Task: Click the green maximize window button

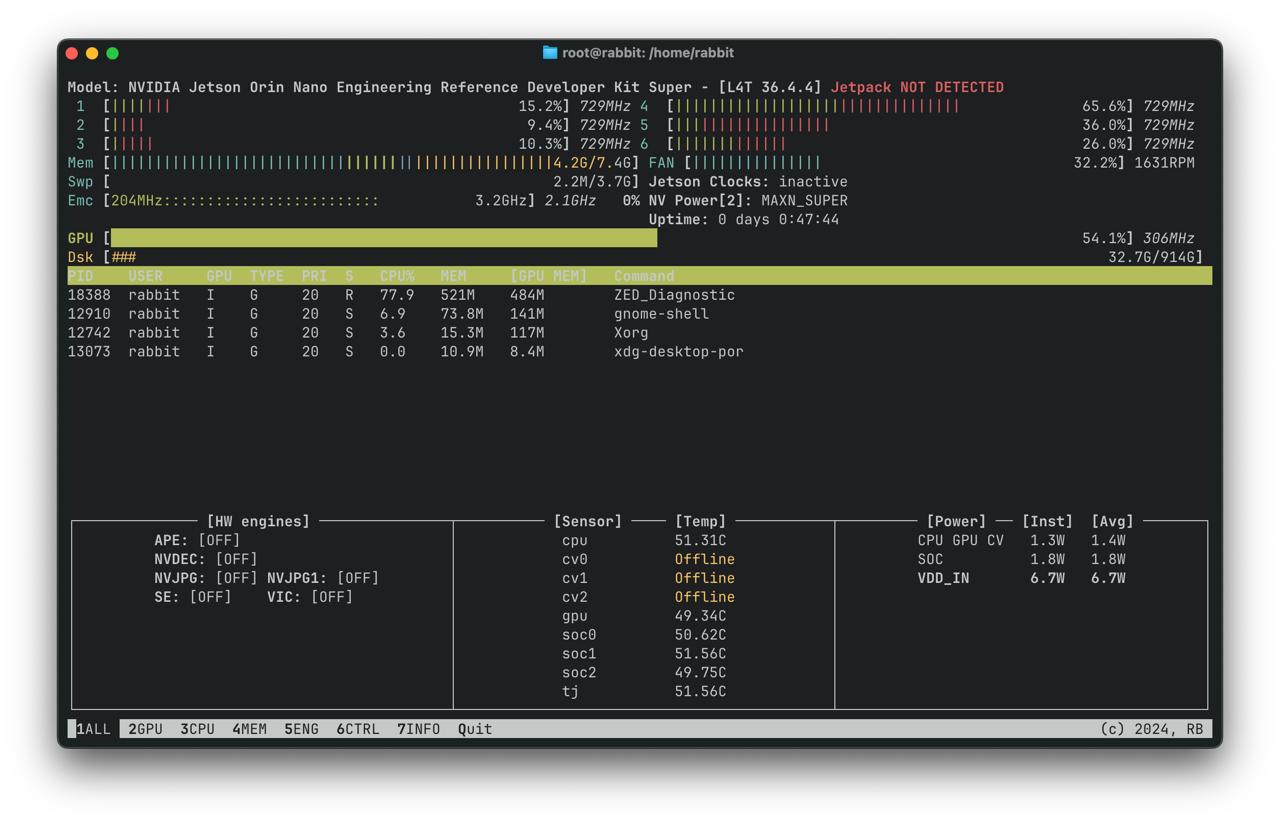Action: 113,53
